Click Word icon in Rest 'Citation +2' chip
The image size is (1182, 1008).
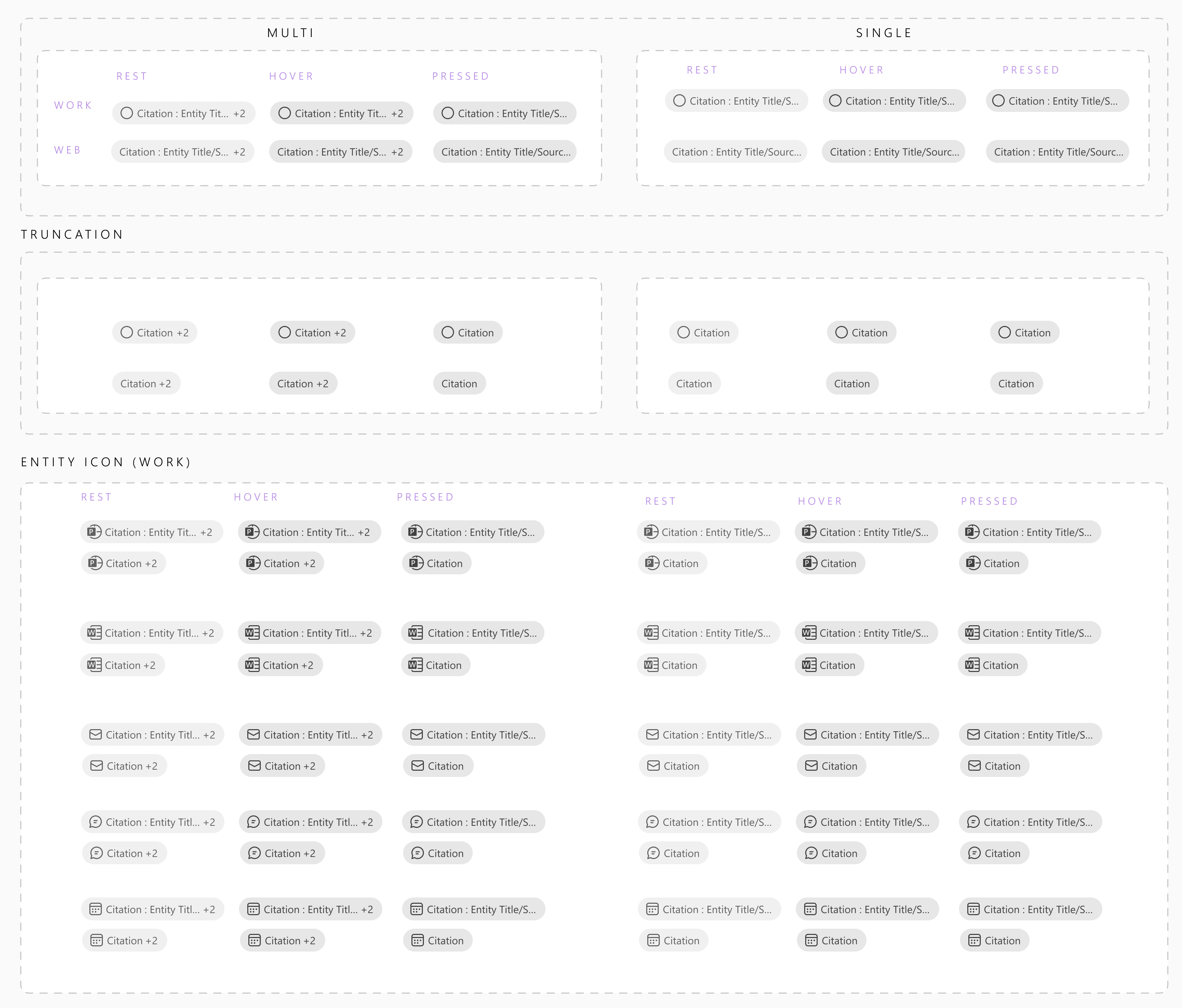(94, 665)
